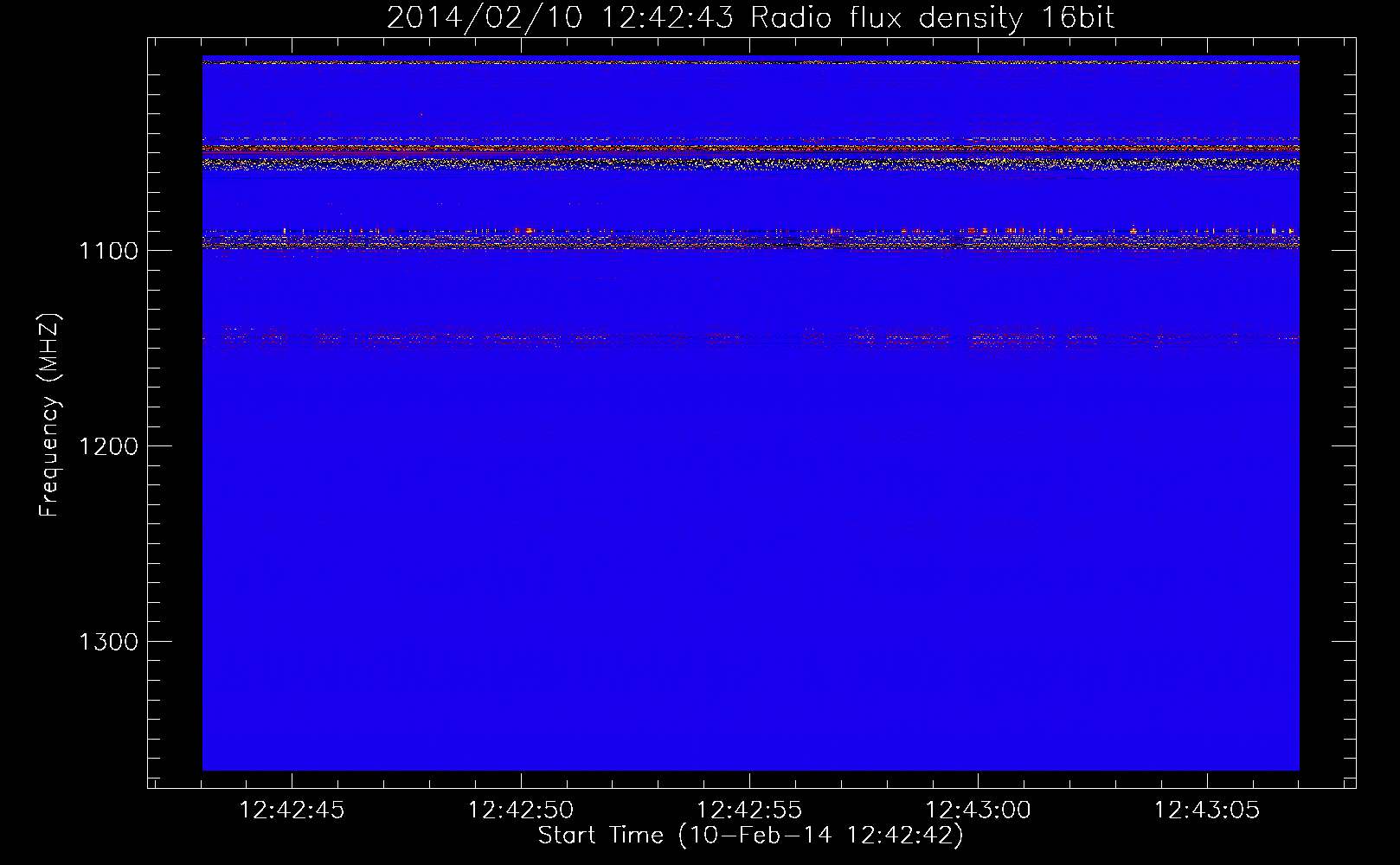Click the 1100 frequency tick label
The width and height of the screenshot is (1400, 865).
(x=107, y=251)
